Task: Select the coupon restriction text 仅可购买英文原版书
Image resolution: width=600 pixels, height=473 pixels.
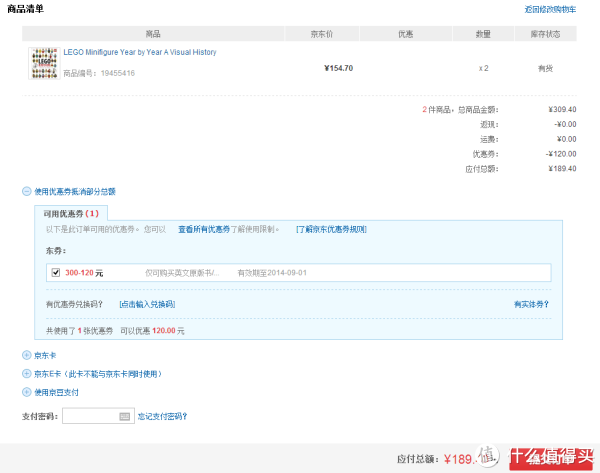Action: (182, 273)
